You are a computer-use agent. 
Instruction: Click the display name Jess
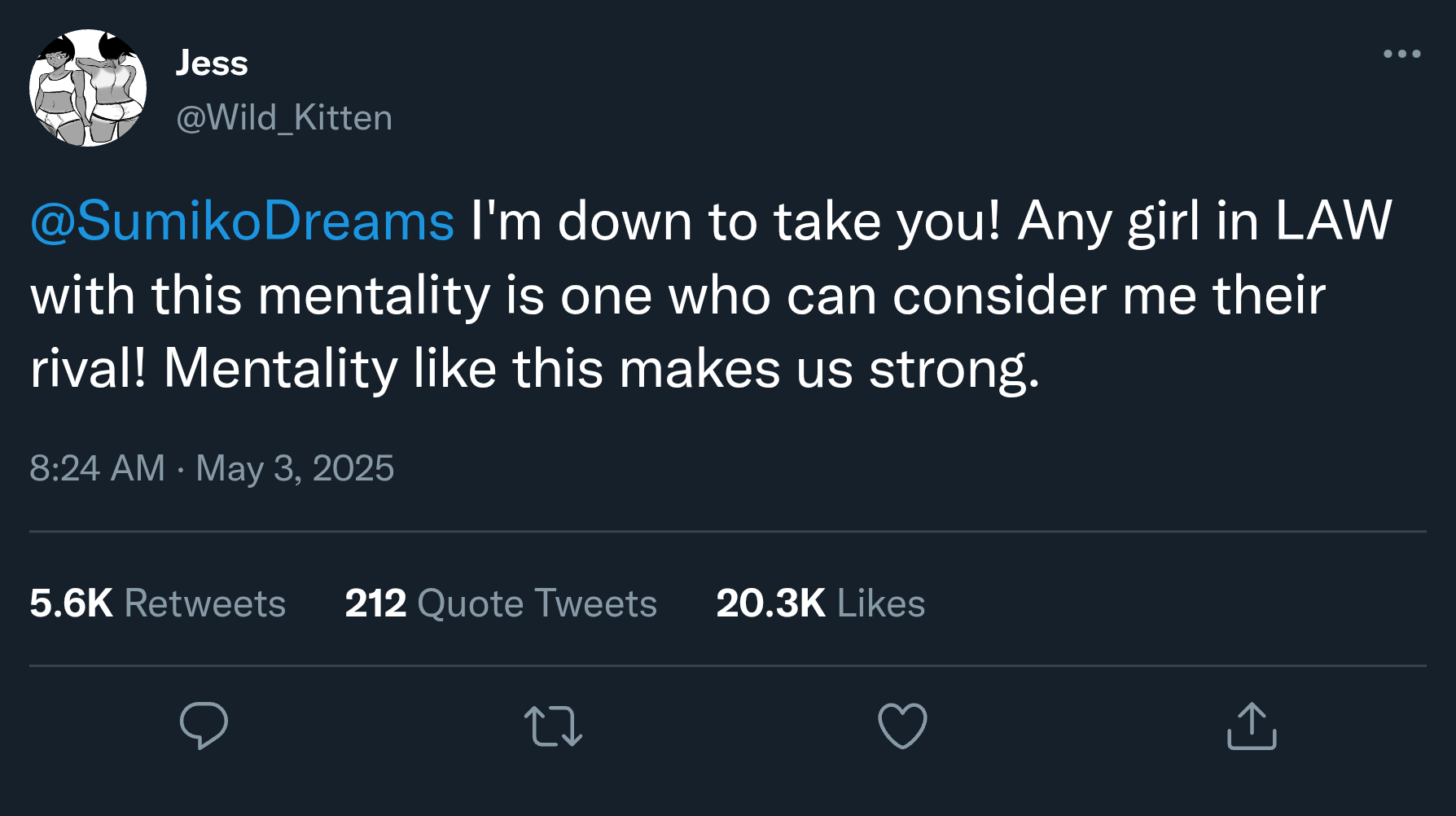tap(212, 63)
